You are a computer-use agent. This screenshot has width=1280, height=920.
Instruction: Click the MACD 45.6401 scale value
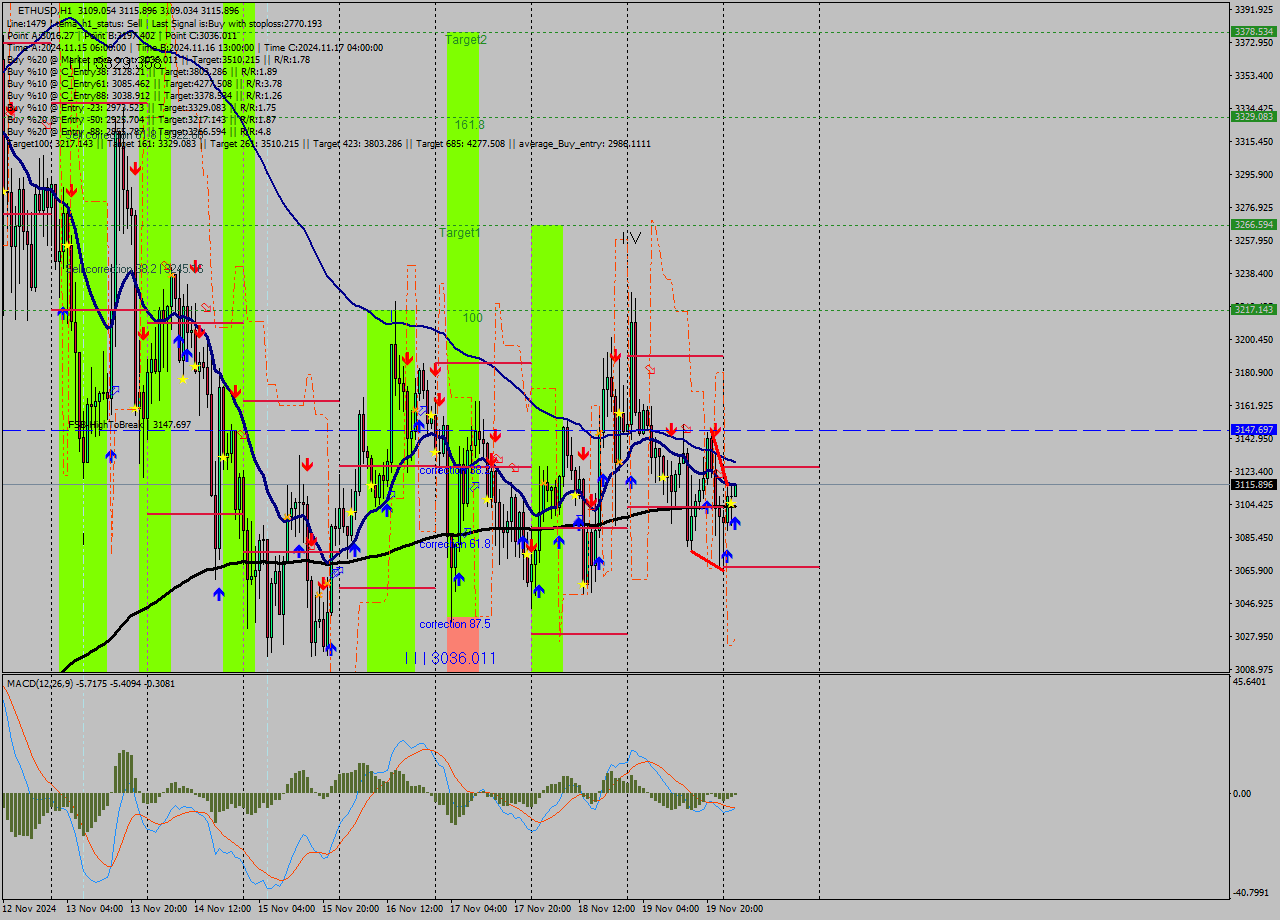coord(1250,681)
